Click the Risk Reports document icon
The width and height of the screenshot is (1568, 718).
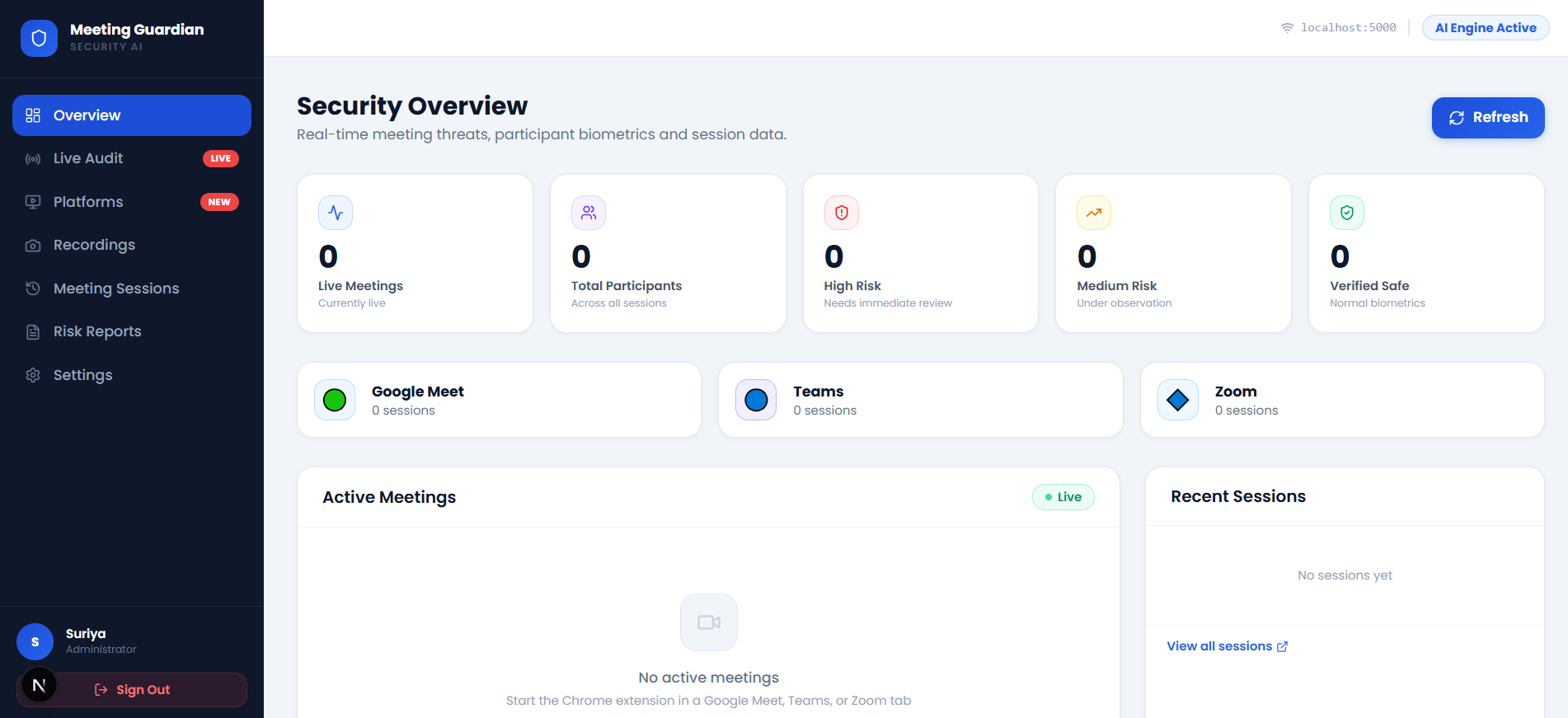click(33, 332)
